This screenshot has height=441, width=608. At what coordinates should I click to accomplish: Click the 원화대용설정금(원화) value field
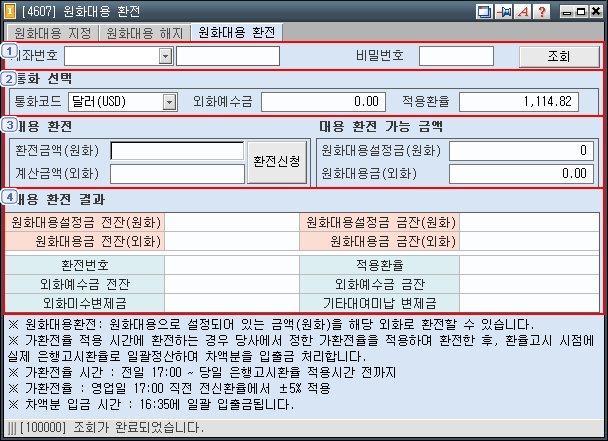point(521,151)
